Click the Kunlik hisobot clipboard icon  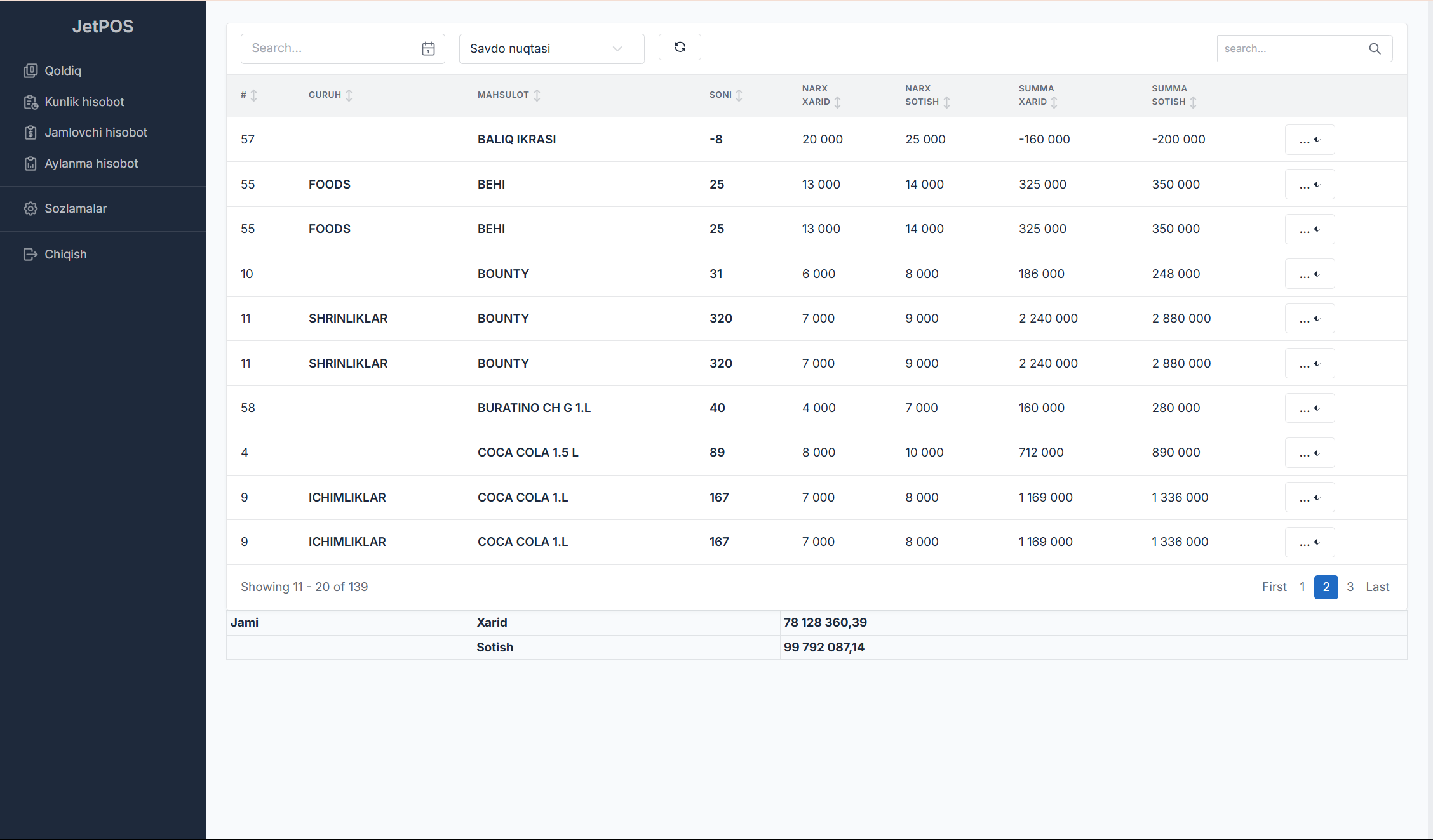[x=30, y=102]
